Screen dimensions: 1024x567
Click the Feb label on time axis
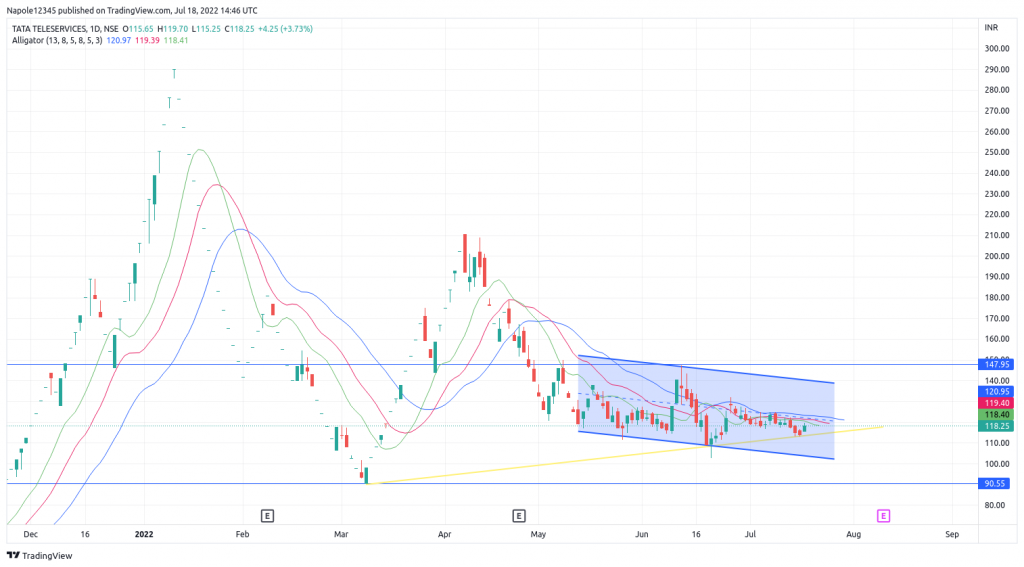point(242,534)
